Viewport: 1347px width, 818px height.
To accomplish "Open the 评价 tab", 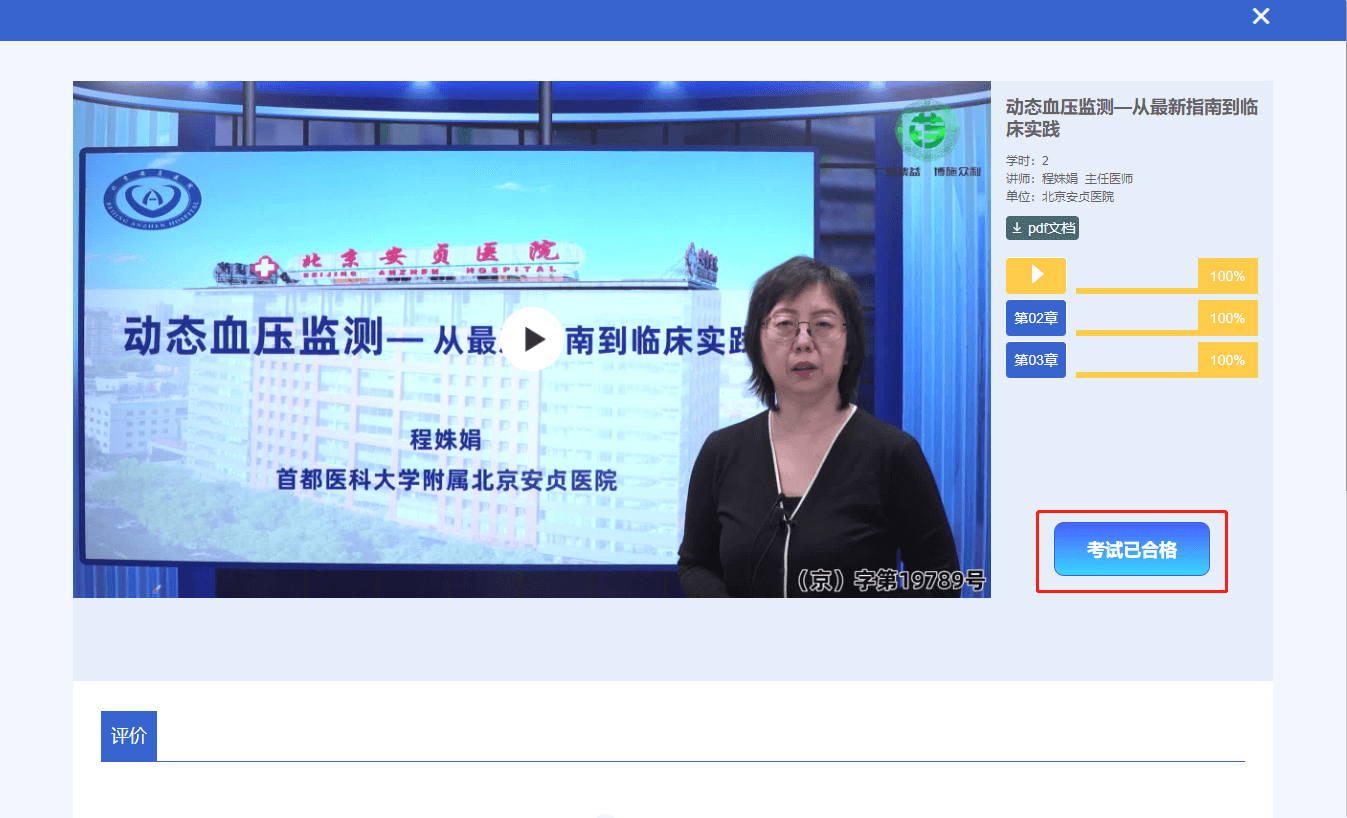I will [129, 736].
